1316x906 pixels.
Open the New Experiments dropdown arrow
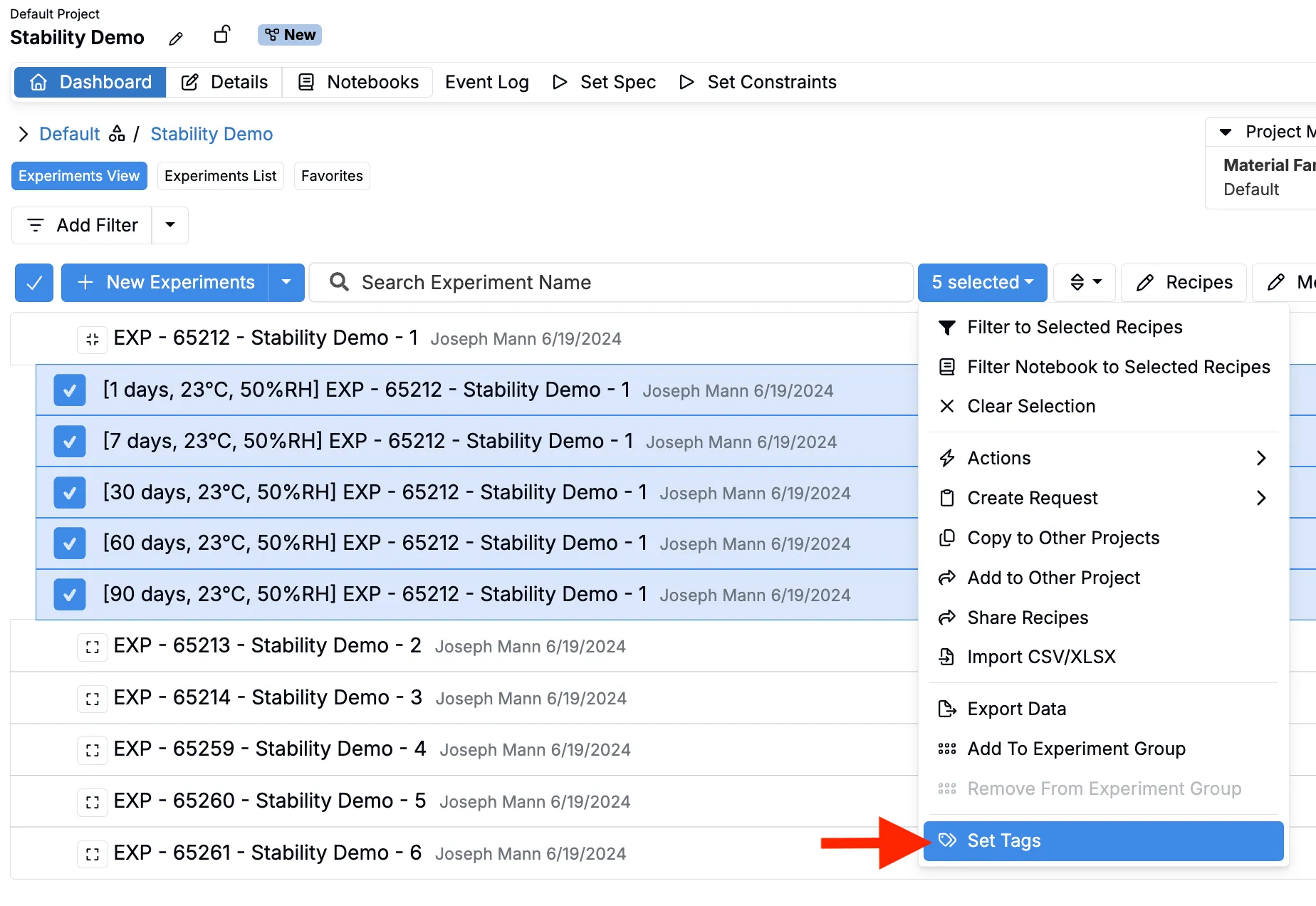(x=286, y=283)
